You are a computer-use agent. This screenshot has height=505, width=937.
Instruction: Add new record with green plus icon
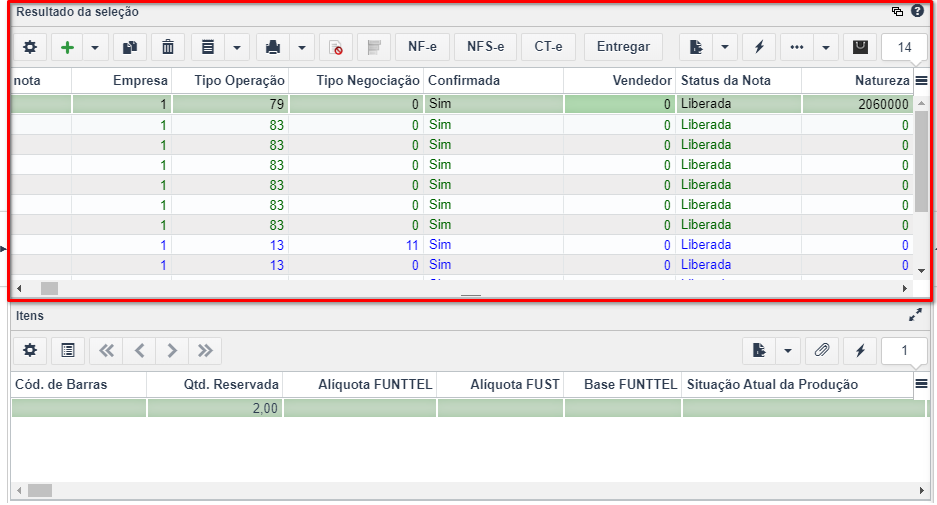[x=68, y=47]
